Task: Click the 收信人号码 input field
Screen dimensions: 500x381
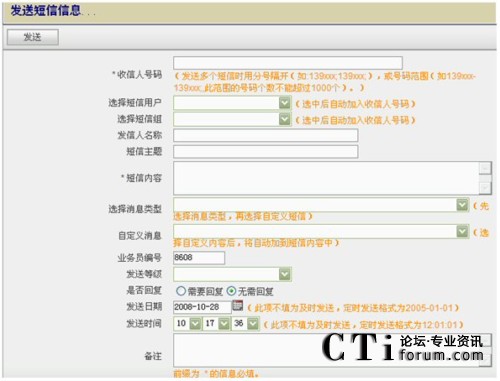Action: (288, 63)
